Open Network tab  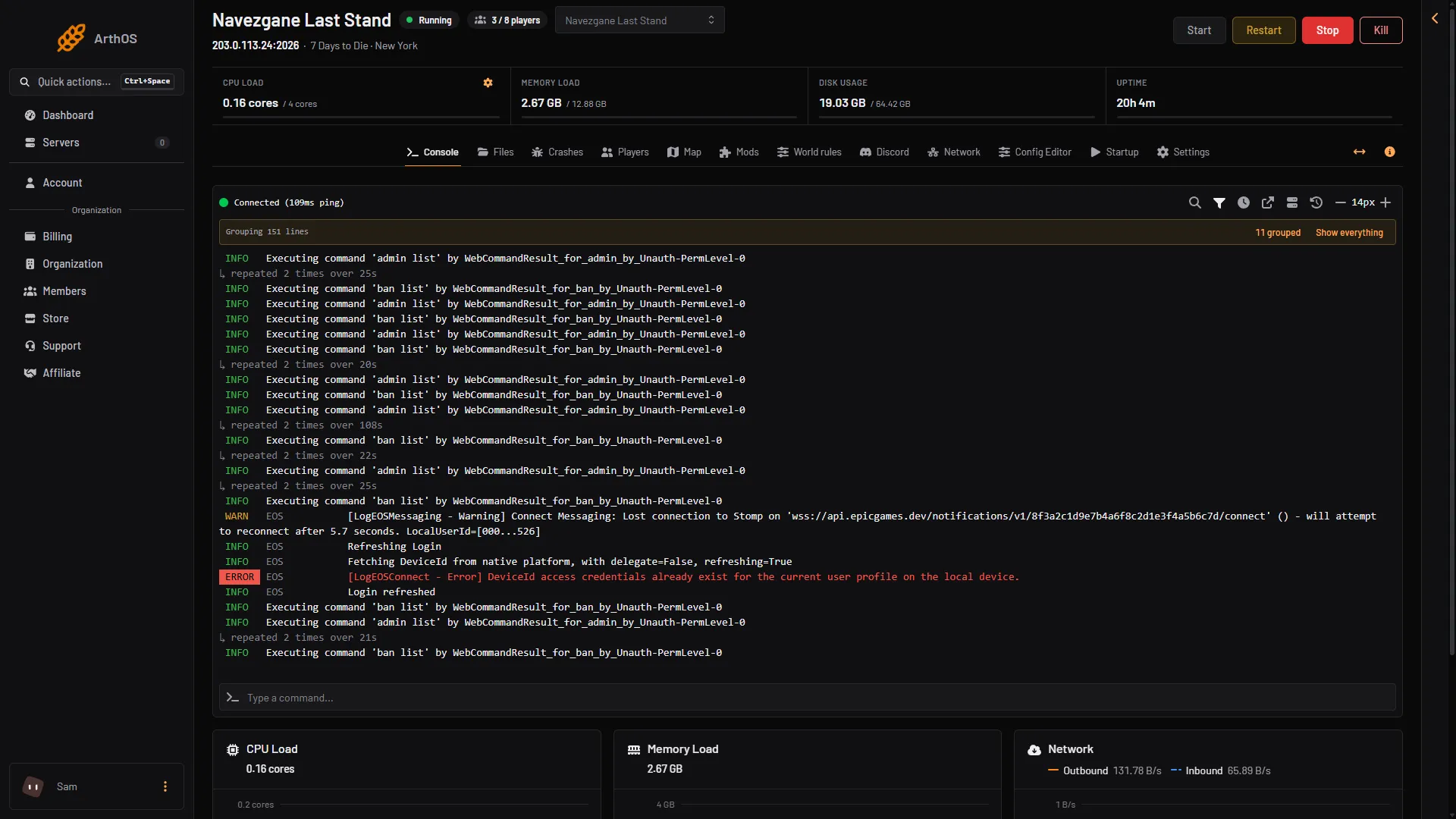coord(954,152)
